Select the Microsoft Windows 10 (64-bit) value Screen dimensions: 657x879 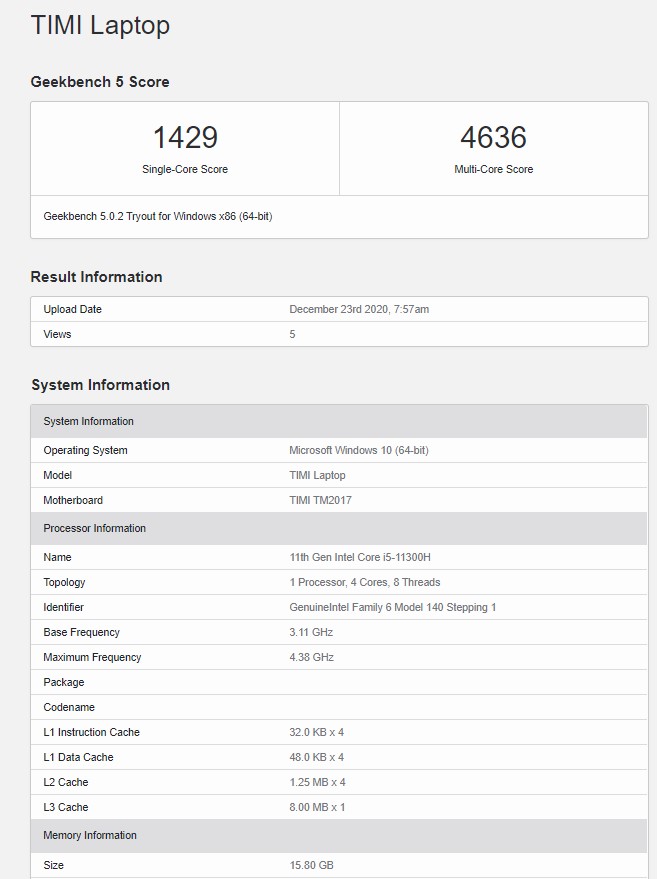[359, 450]
